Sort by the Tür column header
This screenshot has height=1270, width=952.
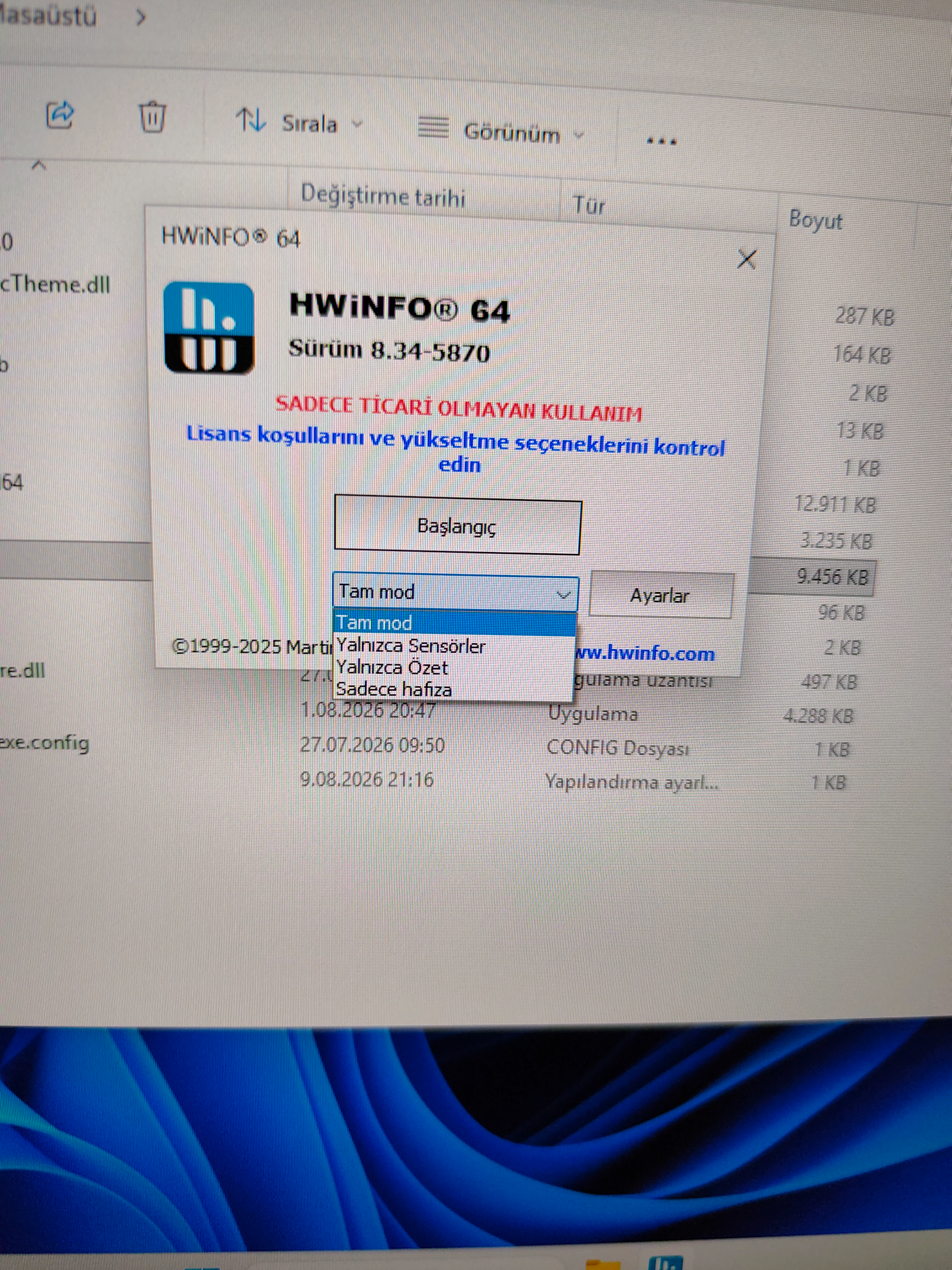point(589,206)
